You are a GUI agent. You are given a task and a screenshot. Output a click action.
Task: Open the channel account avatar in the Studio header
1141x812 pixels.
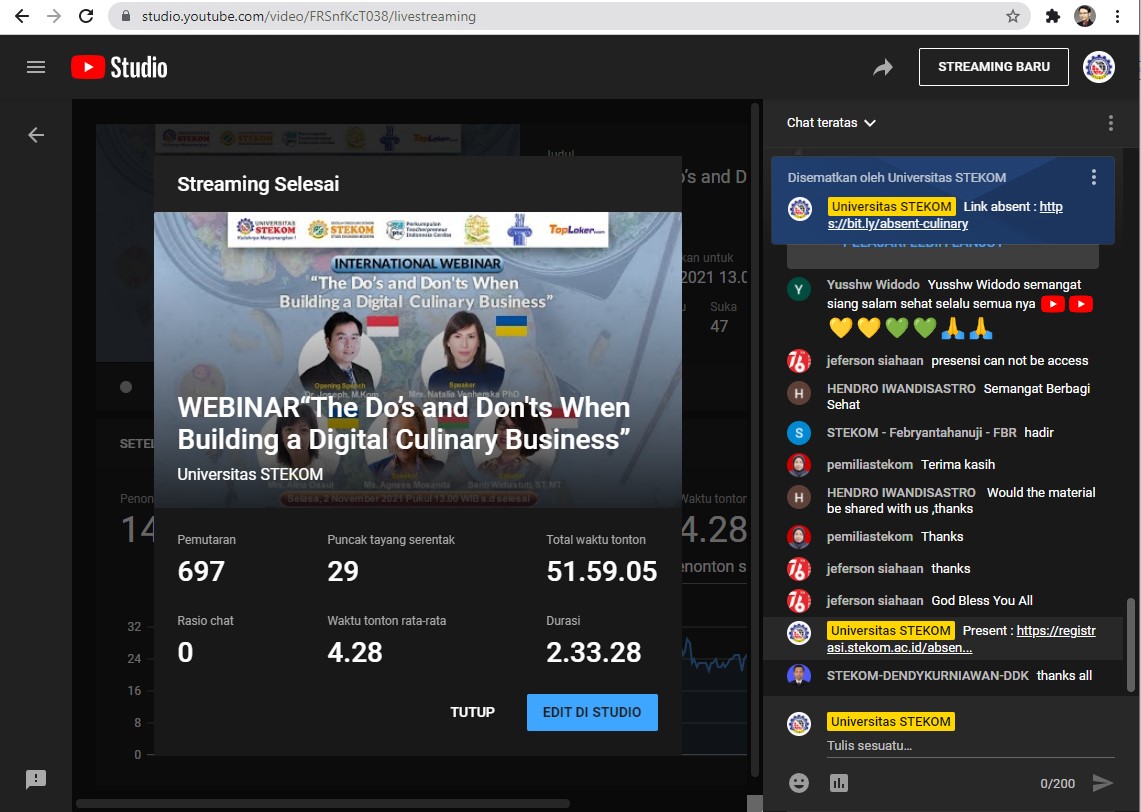[x=1099, y=67]
